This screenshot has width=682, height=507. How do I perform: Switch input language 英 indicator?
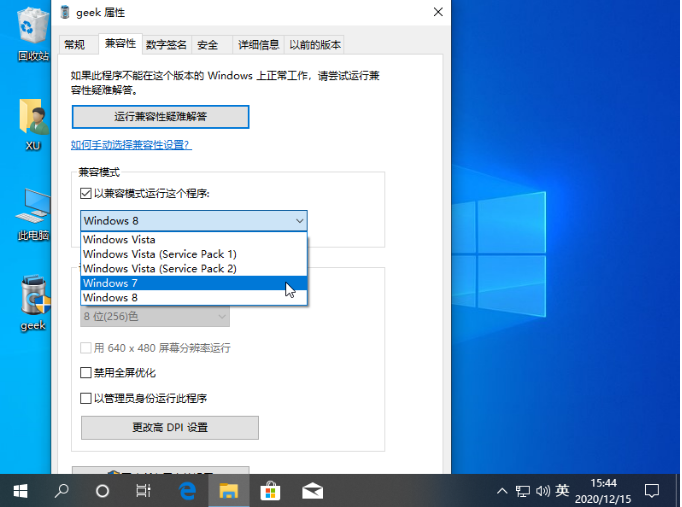coord(562,491)
